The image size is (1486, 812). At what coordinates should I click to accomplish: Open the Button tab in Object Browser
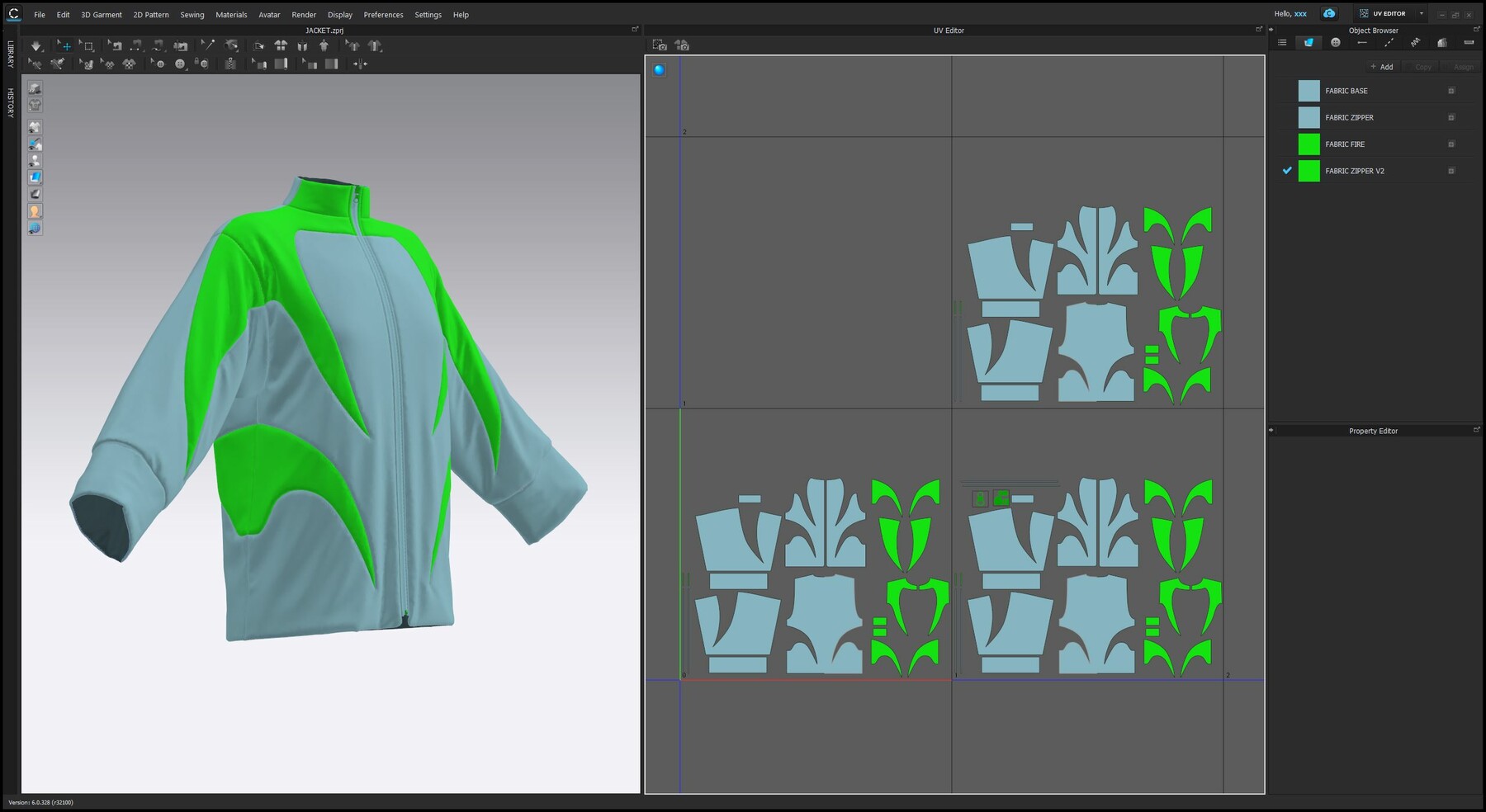[1336, 42]
